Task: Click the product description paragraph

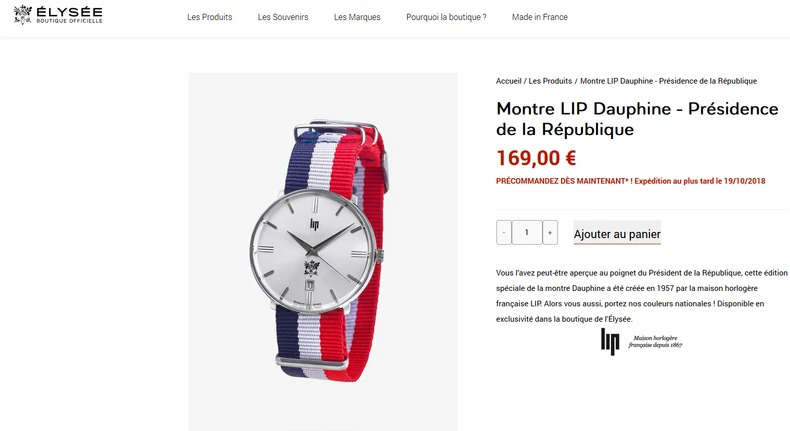Action: pyautogui.click(x=641, y=296)
